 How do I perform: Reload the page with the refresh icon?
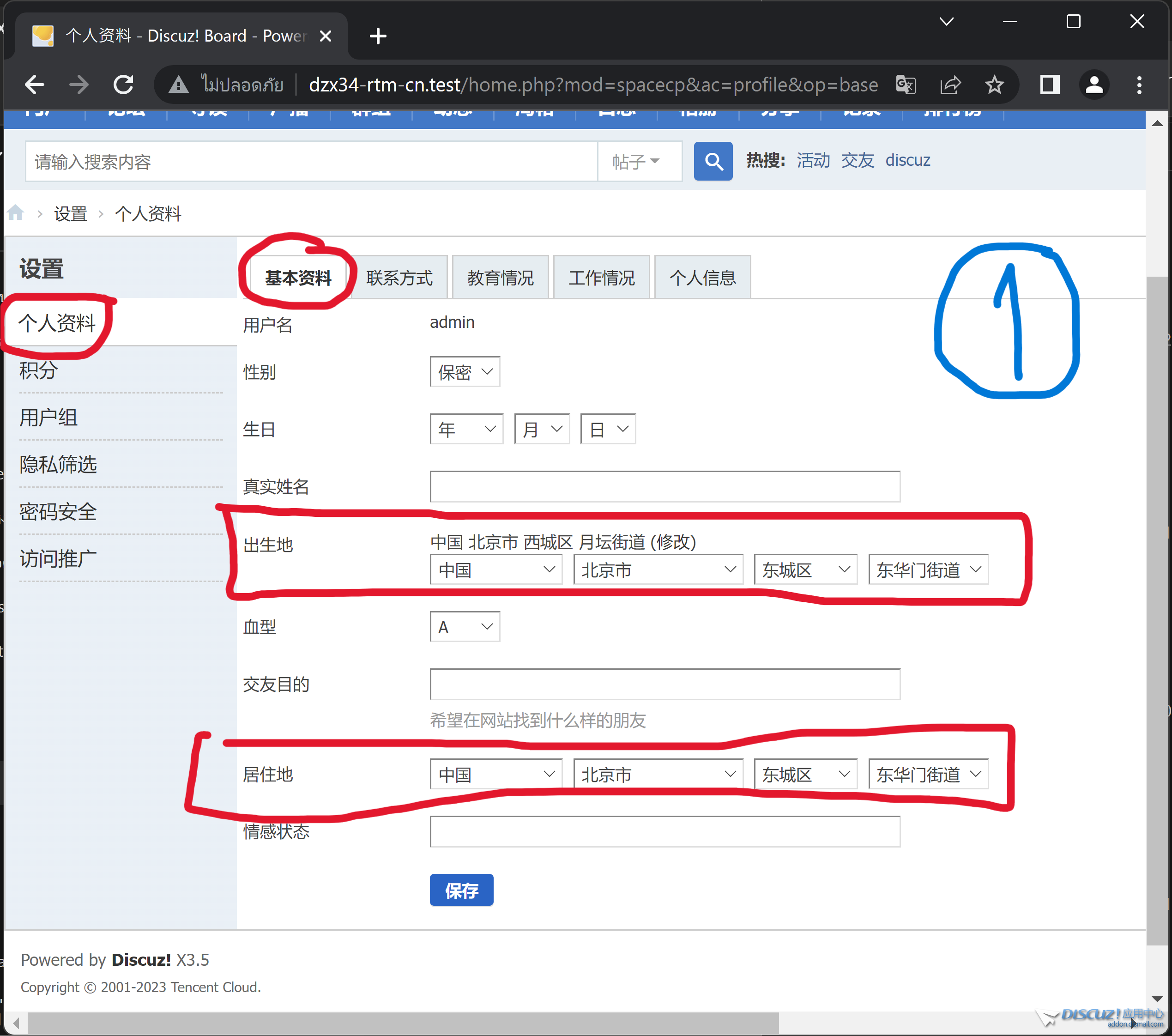pos(123,85)
